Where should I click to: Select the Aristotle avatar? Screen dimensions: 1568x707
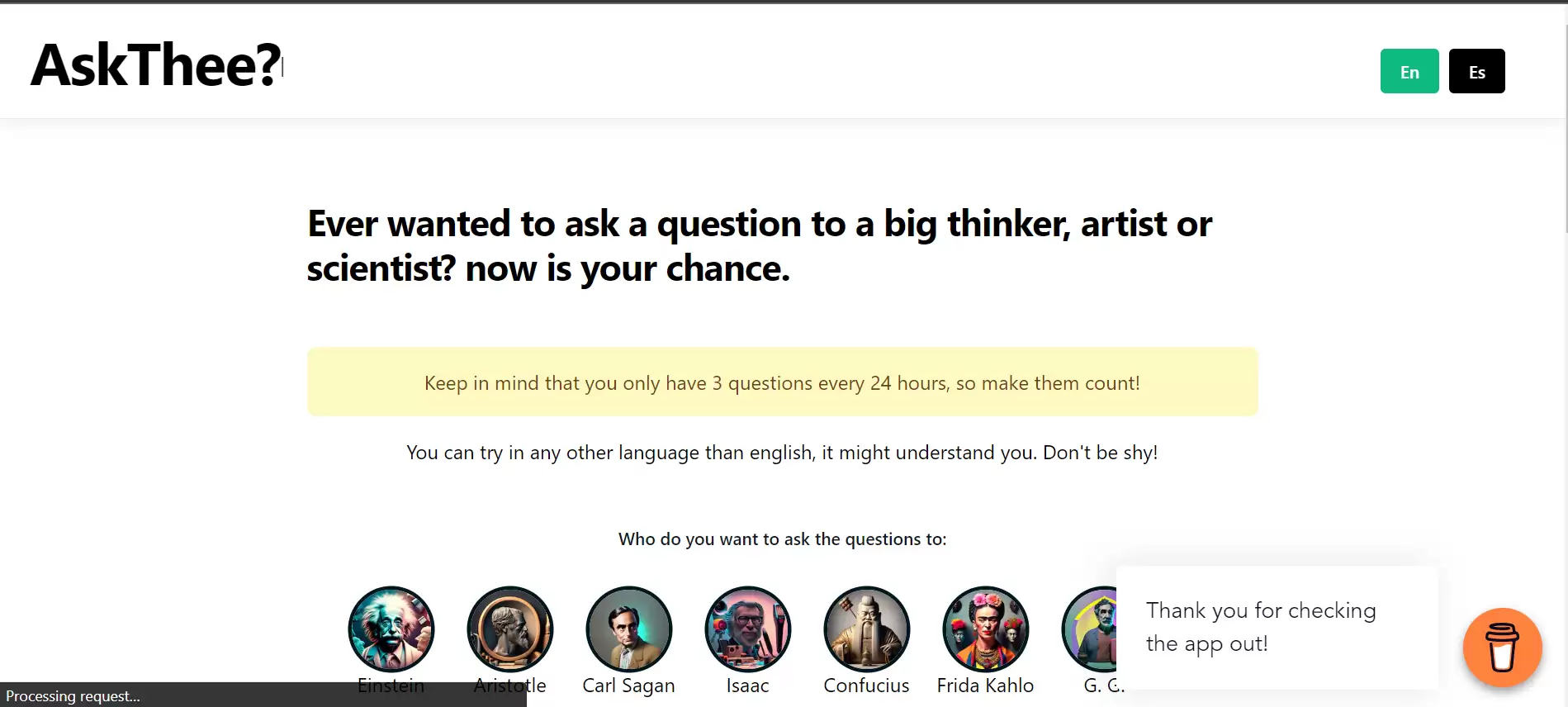509,629
